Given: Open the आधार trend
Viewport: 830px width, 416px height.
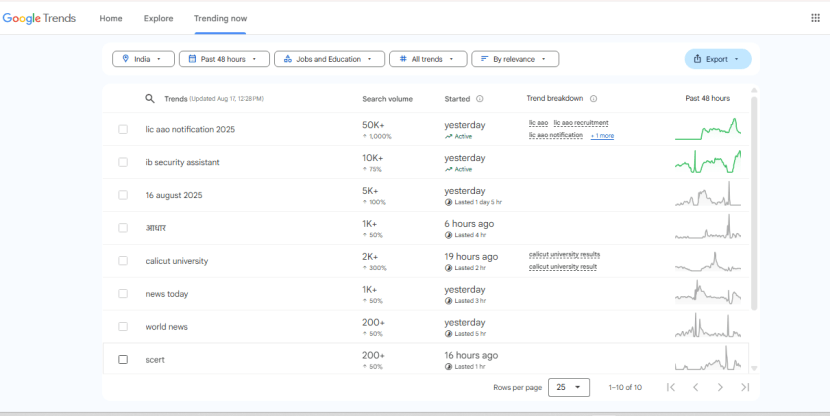Looking at the screenshot, I should click(156, 228).
